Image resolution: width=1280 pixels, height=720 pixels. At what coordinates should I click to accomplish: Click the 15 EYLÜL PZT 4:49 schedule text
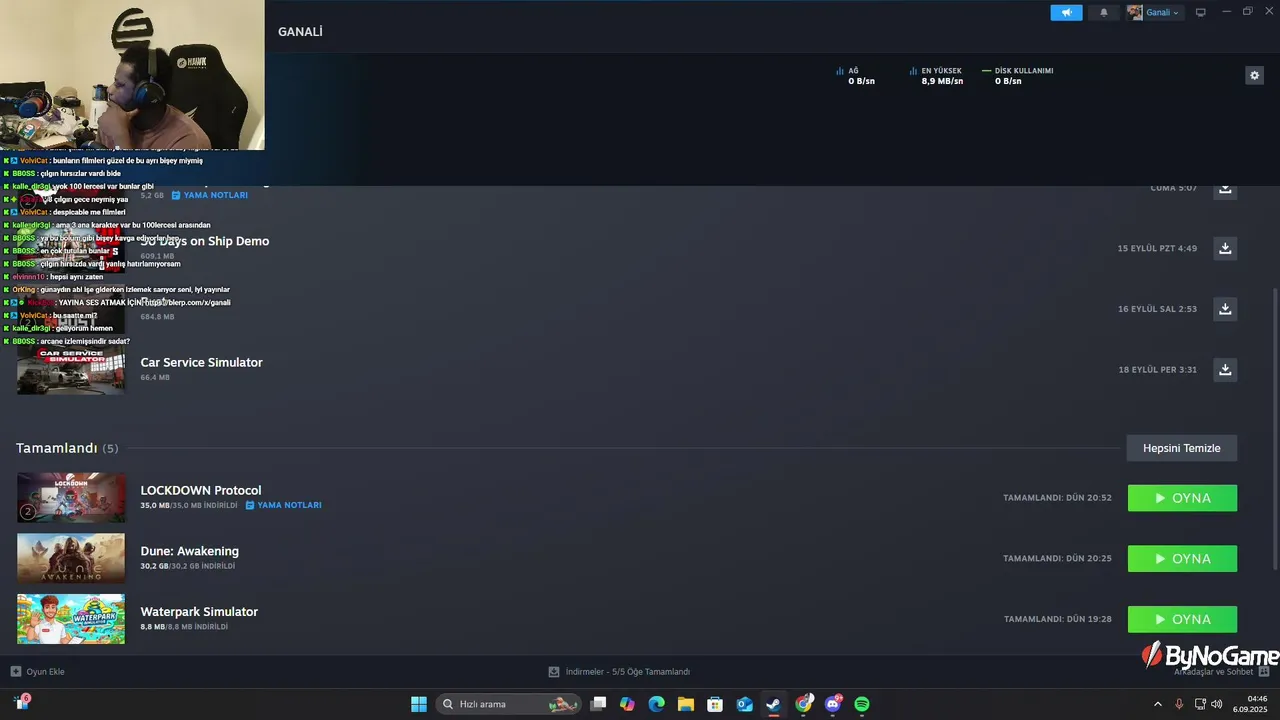[x=1157, y=248]
